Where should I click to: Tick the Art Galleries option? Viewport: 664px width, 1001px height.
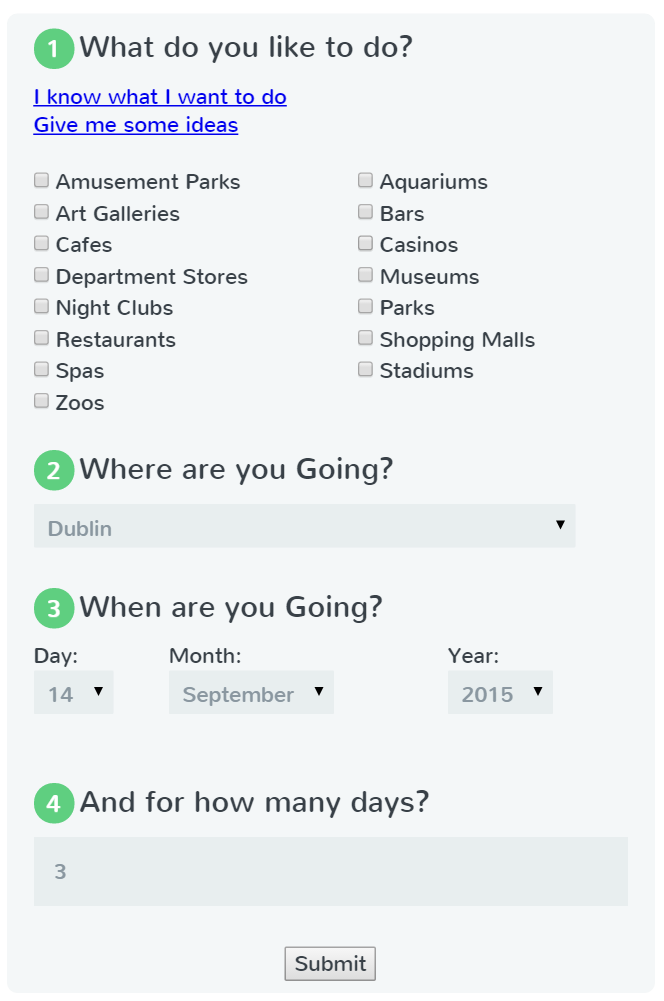pos(42,212)
